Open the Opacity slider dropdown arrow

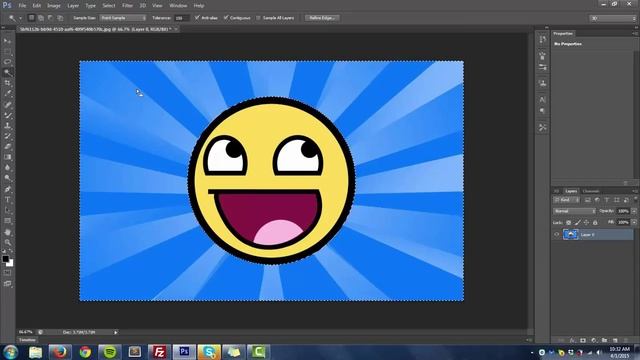click(634, 211)
